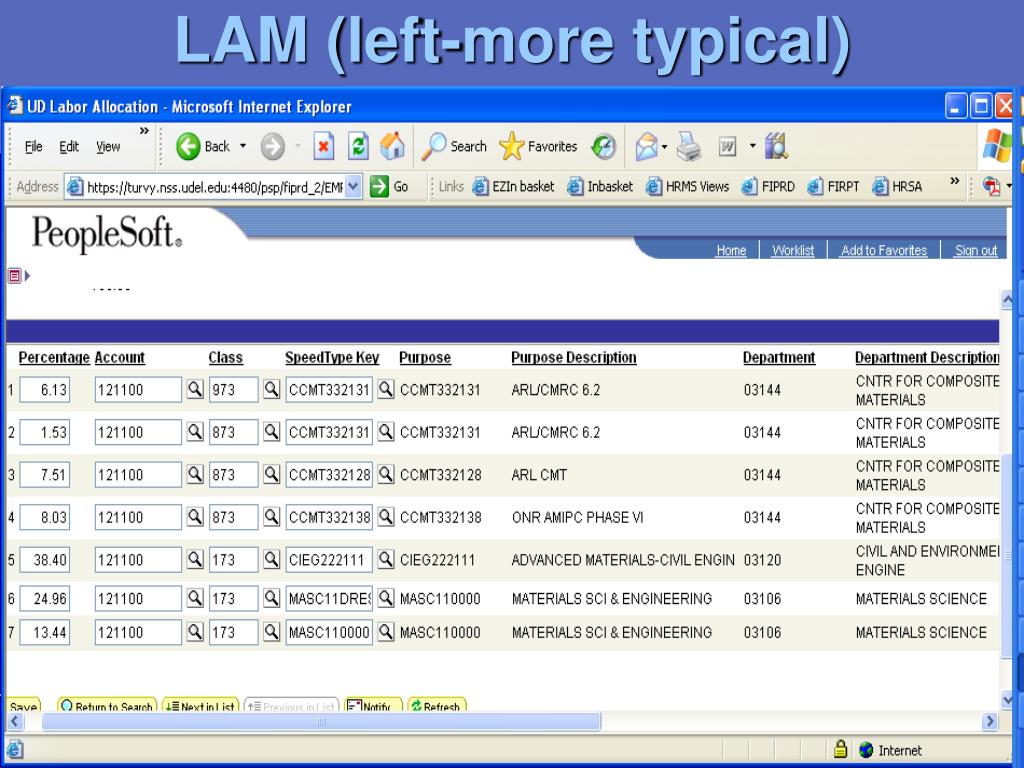Go to the browser Home page icon
This screenshot has height=768, width=1024.
tap(393, 147)
